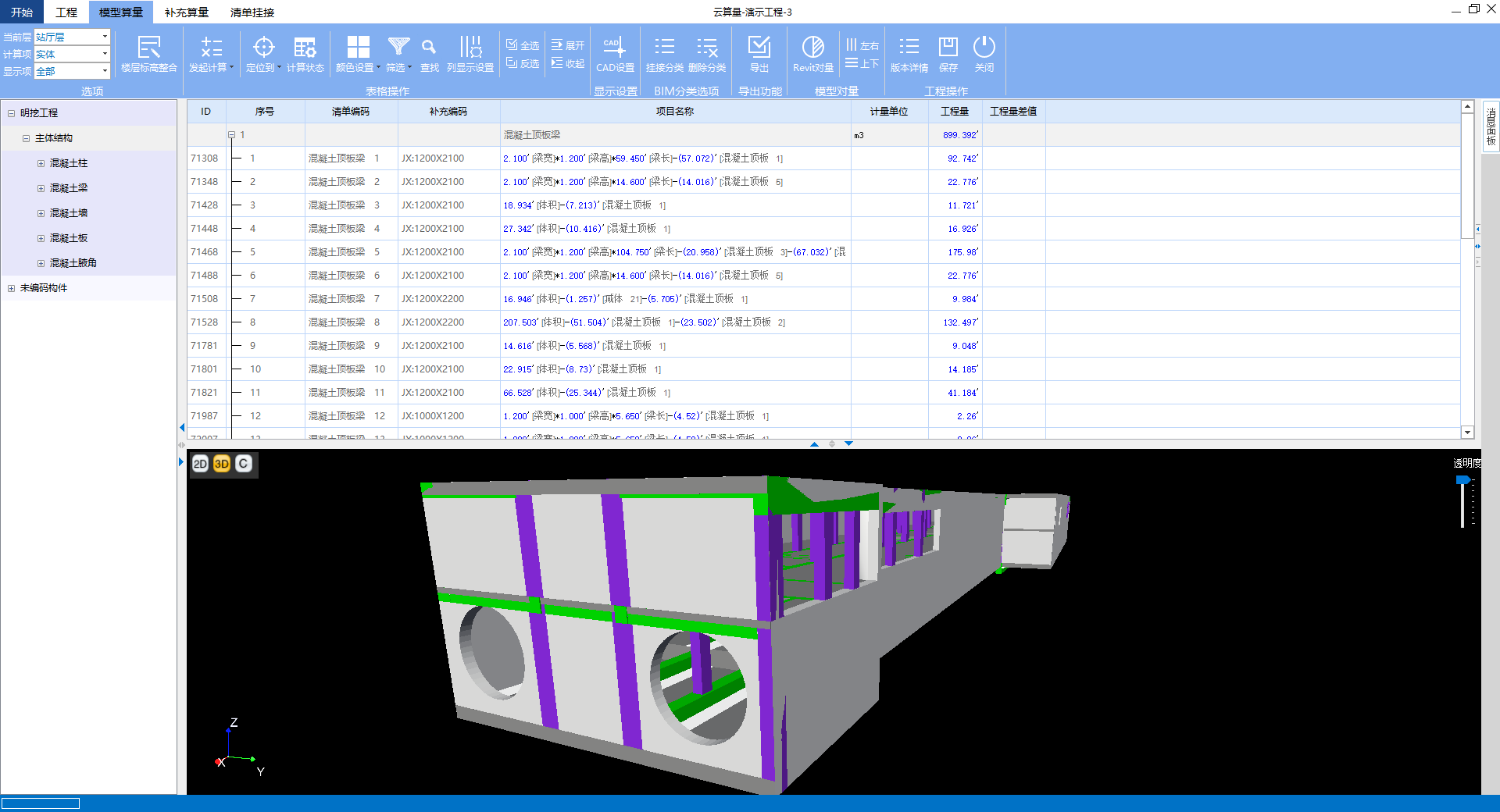Toggle the 全选 select-all option

pos(523,45)
